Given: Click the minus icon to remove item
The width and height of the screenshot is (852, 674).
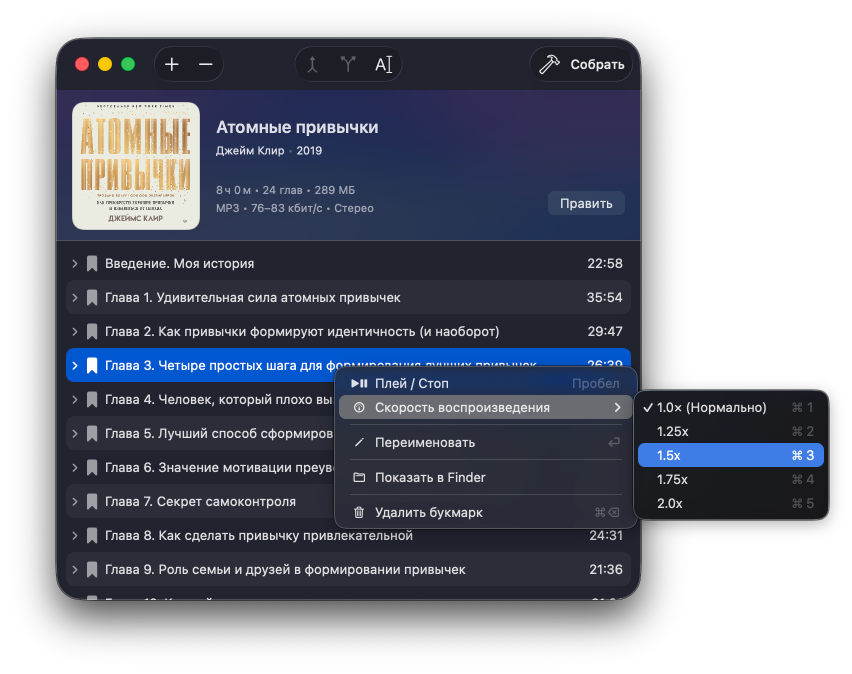Looking at the screenshot, I should tap(206, 64).
